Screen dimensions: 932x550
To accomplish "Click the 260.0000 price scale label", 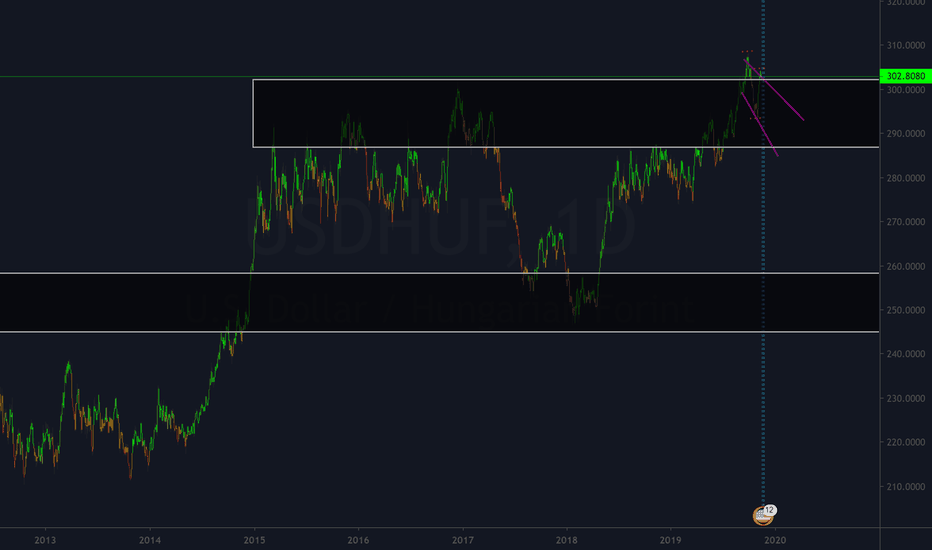I will (905, 266).
